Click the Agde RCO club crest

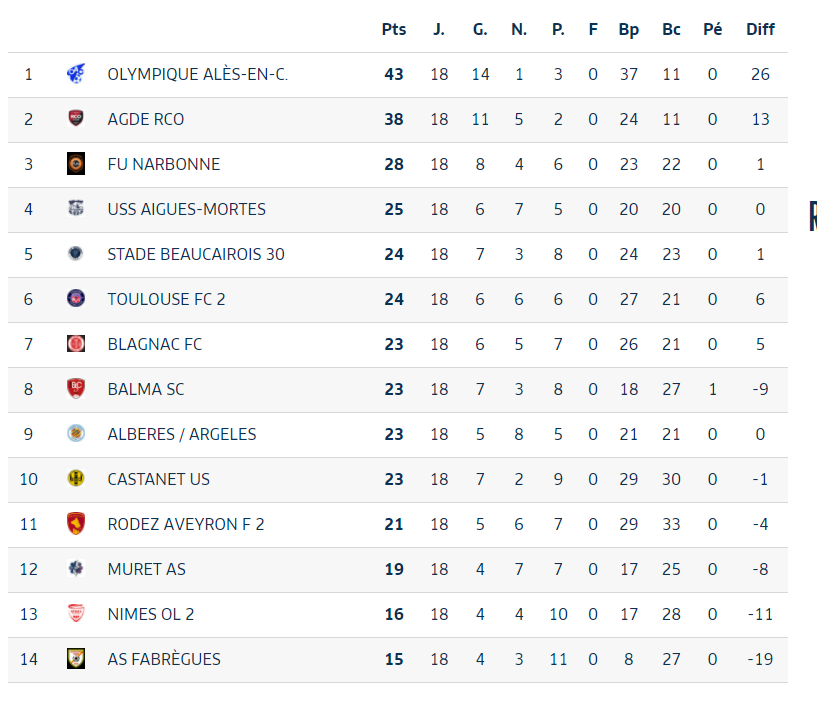pyautogui.click(x=76, y=118)
